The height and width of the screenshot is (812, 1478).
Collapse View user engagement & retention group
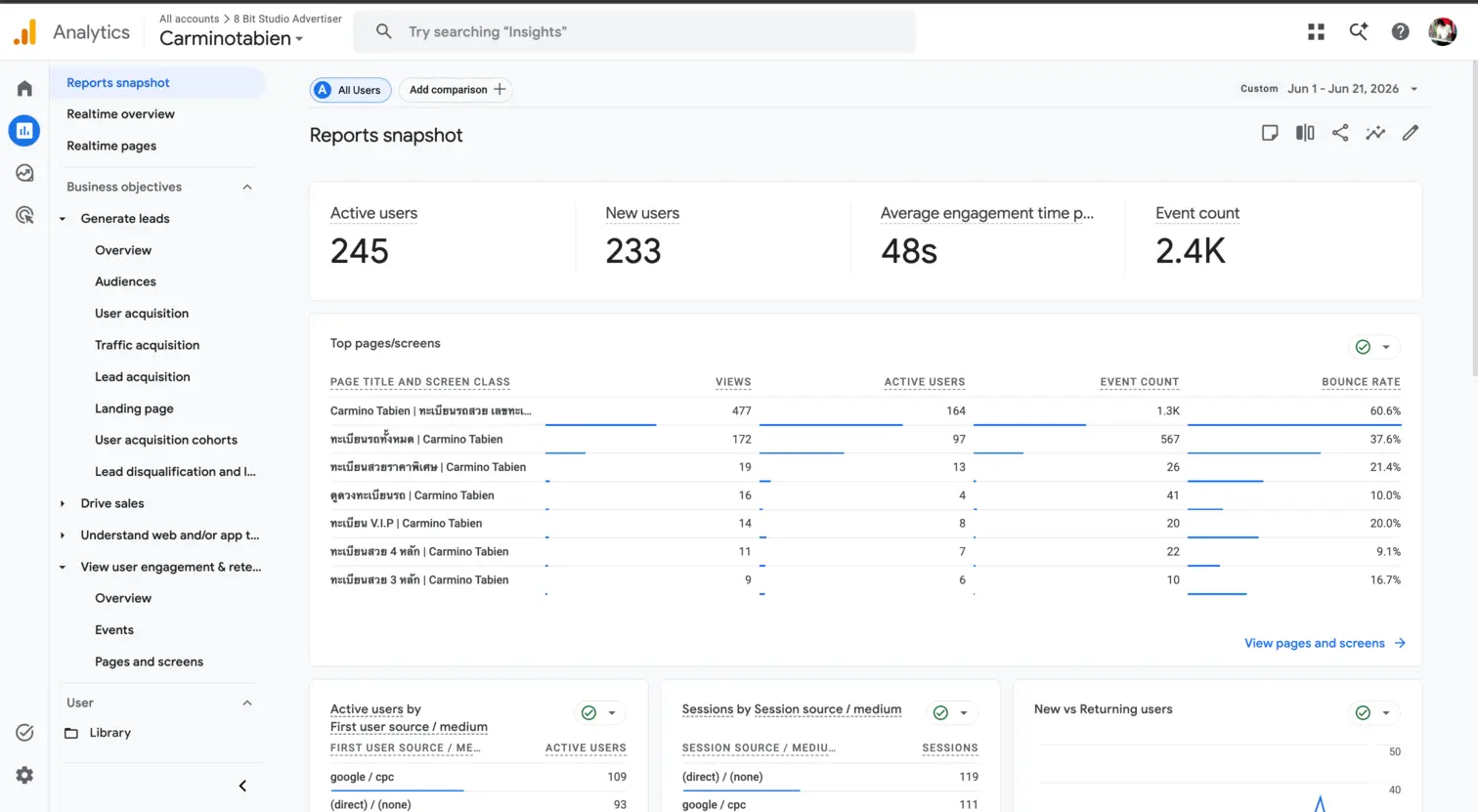click(63, 567)
